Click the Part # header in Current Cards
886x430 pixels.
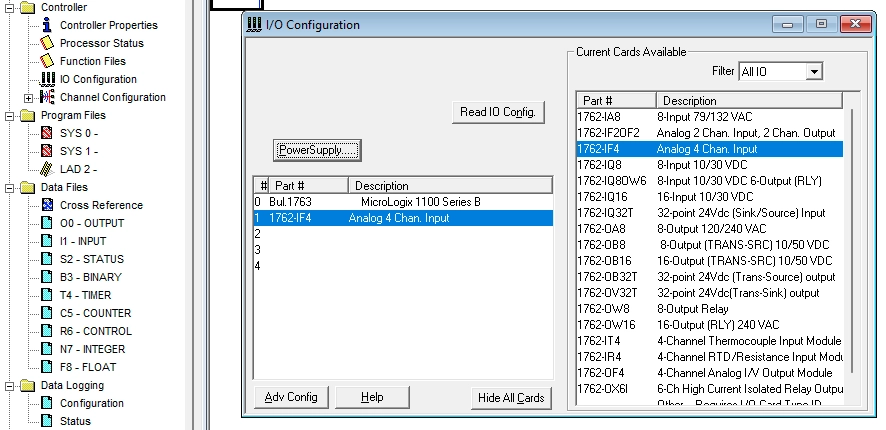(x=616, y=101)
